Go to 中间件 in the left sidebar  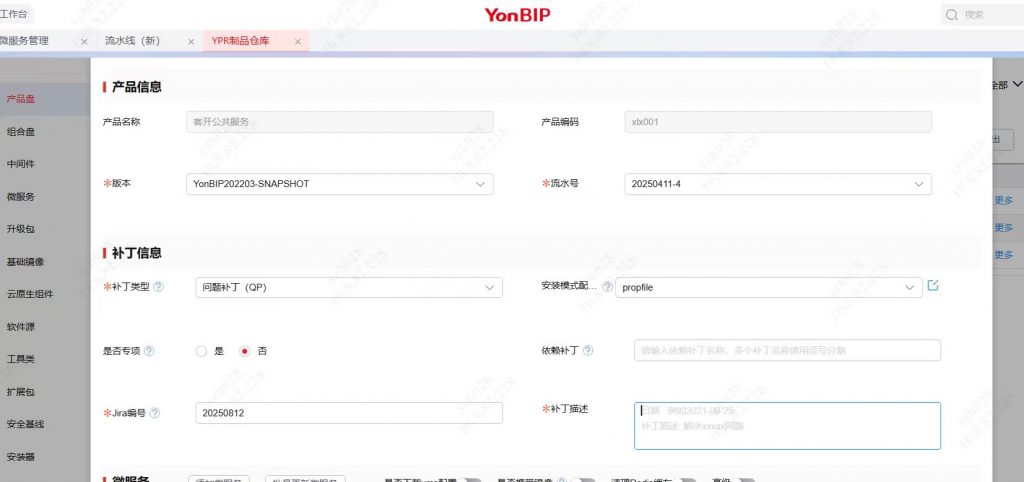click(x=21, y=164)
